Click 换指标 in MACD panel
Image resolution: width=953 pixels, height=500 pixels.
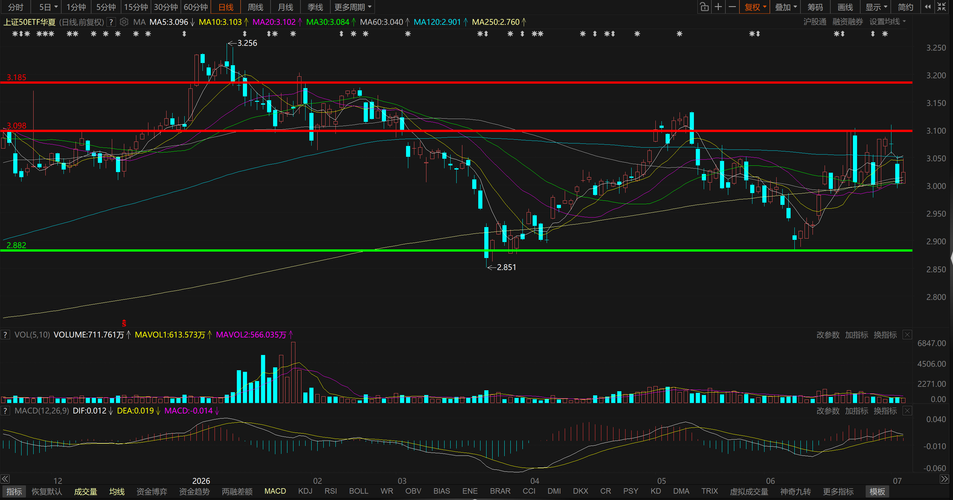click(885, 411)
